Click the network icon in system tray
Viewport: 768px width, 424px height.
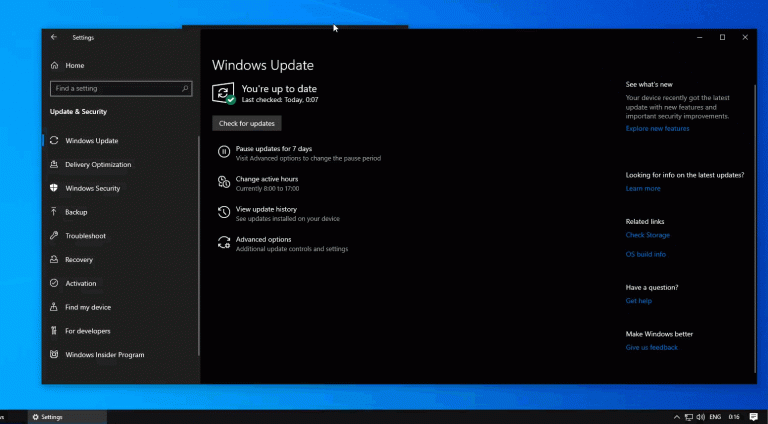[x=689, y=417]
